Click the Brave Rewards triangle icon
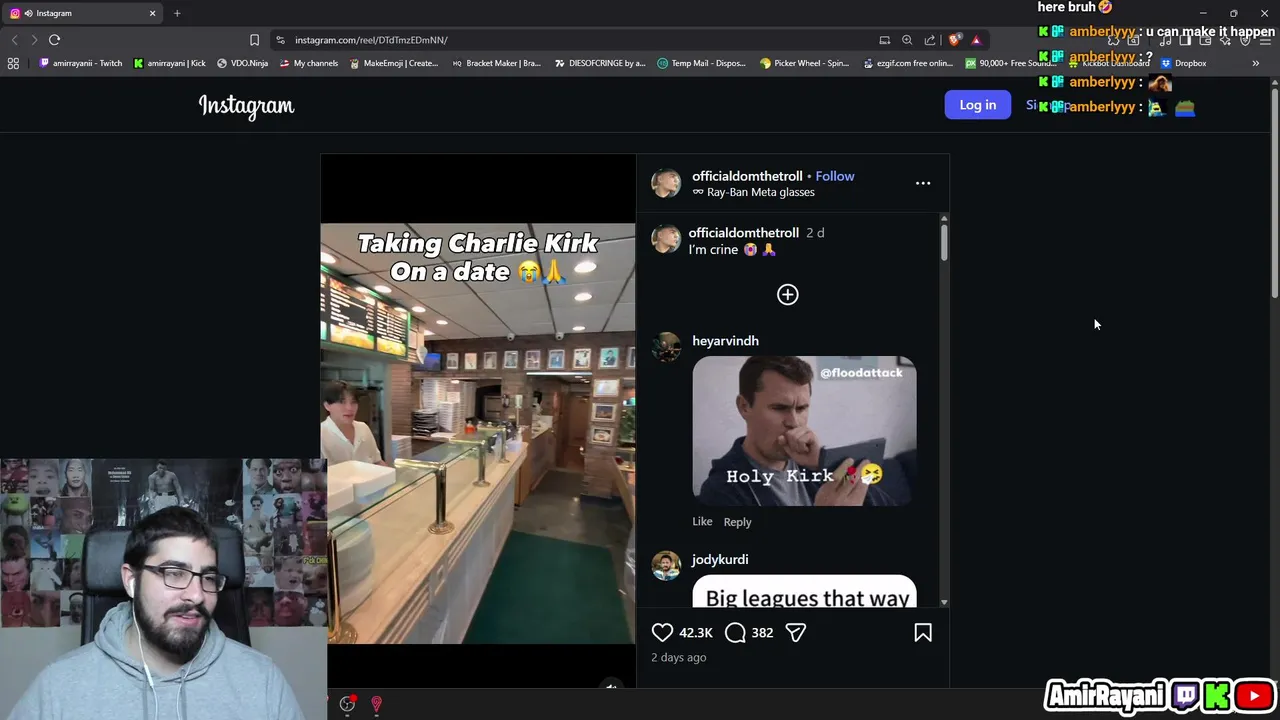Screen dimensions: 1280x720 point(976,40)
